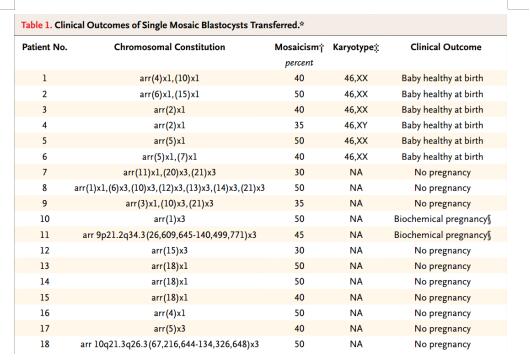Image resolution: width=530 pixels, height=360 pixels.
Task: Select patient number 18 cell
Action: click(x=45, y=344)
